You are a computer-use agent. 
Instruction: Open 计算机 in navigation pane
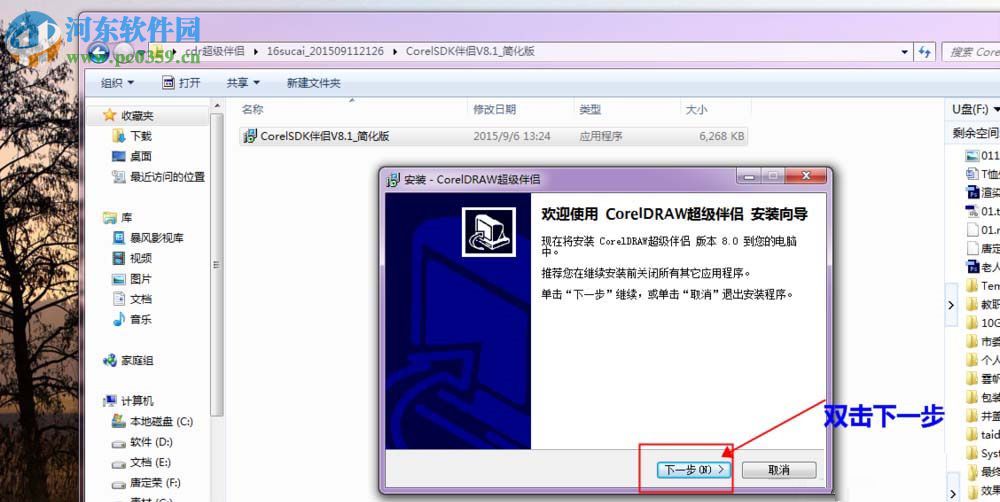coord(137,401)
